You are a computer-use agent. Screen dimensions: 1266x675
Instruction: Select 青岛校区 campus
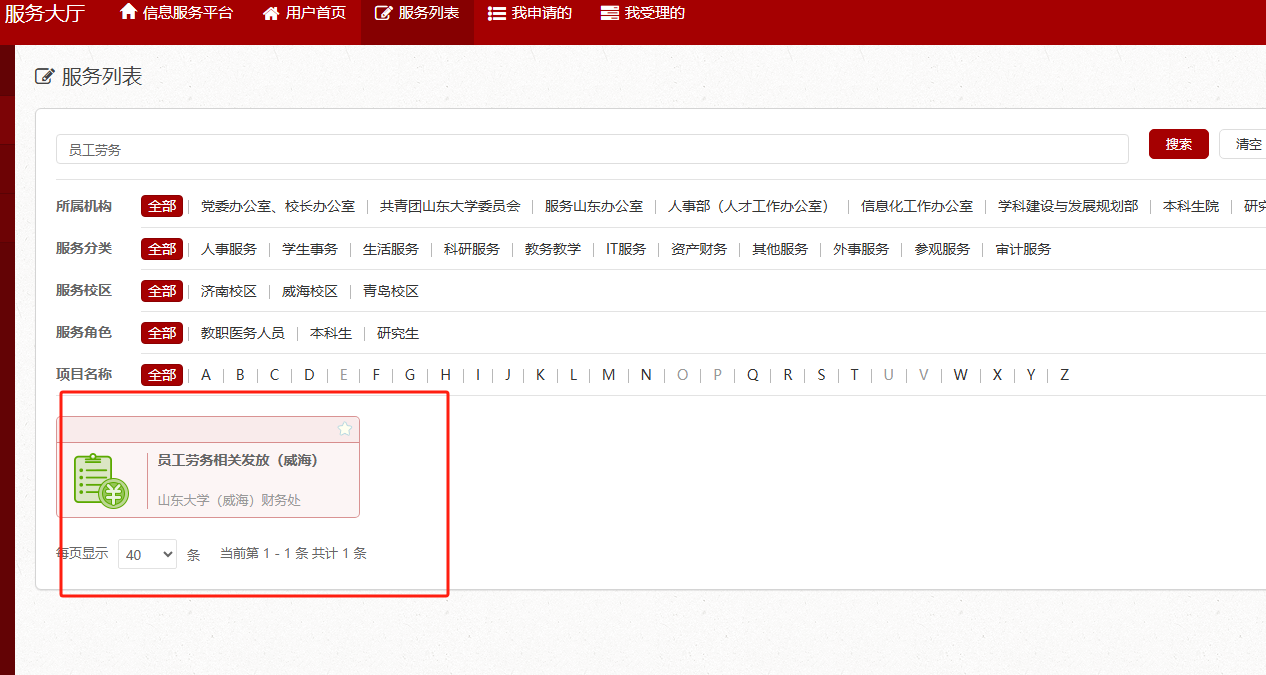click(391, 291)
